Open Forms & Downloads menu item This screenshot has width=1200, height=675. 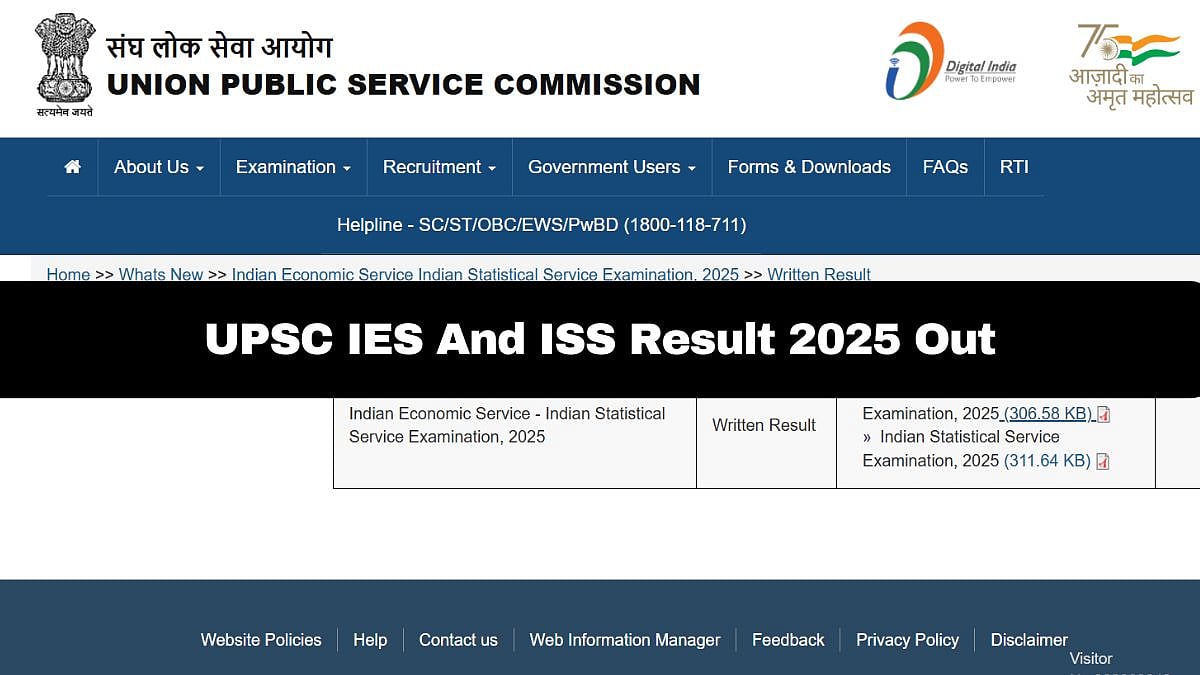pyautogui.click(x=809, y=167)
